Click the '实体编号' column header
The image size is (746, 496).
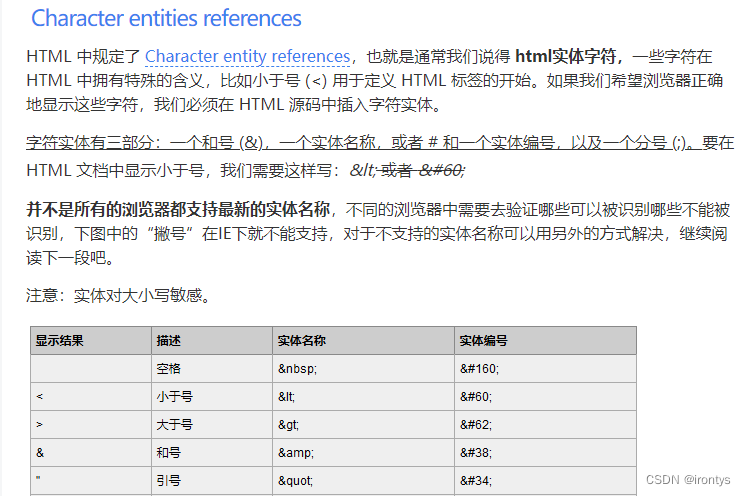click(x=545, y=340)
